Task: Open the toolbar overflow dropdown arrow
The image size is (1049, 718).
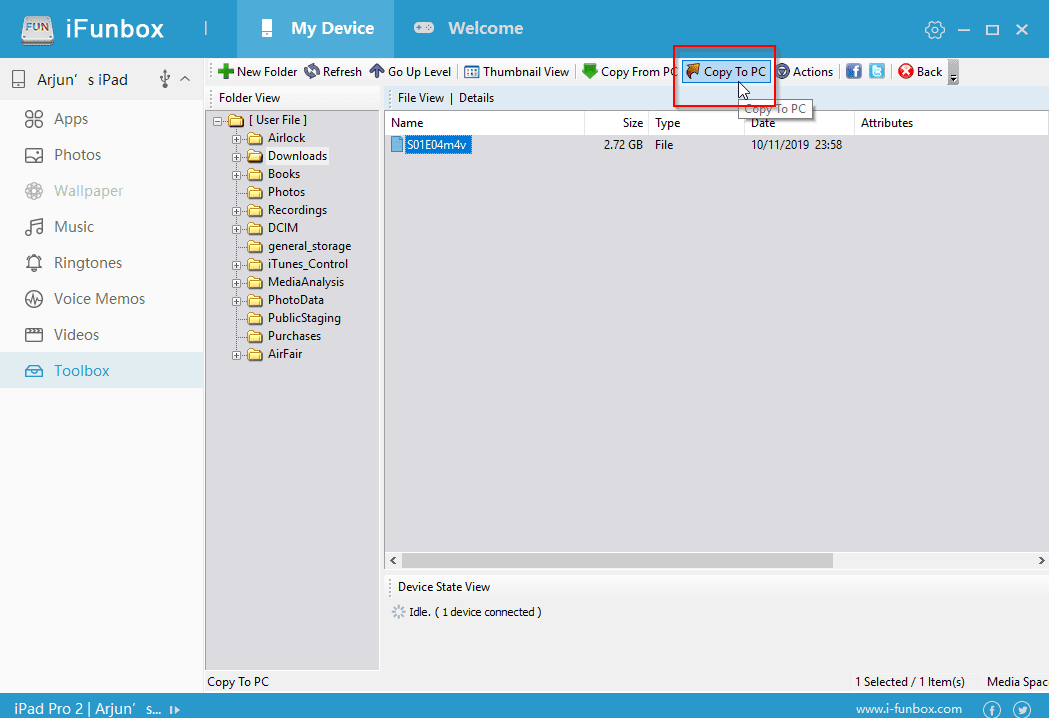Action: click(x=953, y=72)
